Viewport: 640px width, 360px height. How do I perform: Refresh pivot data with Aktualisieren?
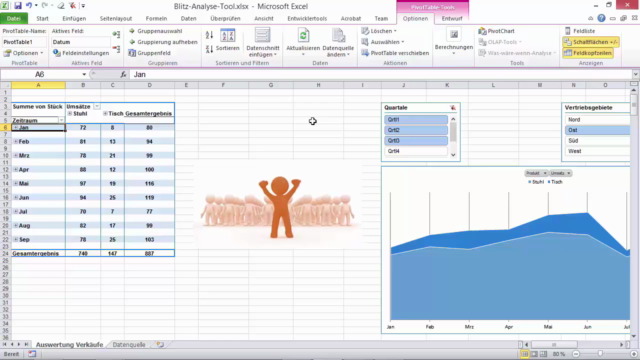tap(303, 42)
